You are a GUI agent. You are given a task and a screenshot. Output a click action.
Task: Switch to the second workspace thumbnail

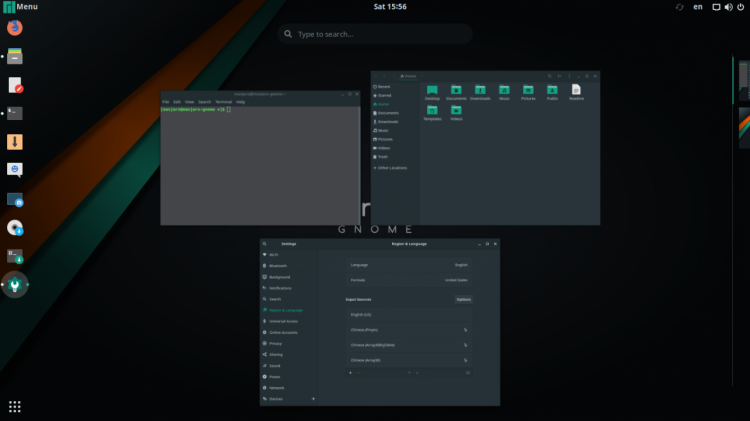(x=744, y=128)
